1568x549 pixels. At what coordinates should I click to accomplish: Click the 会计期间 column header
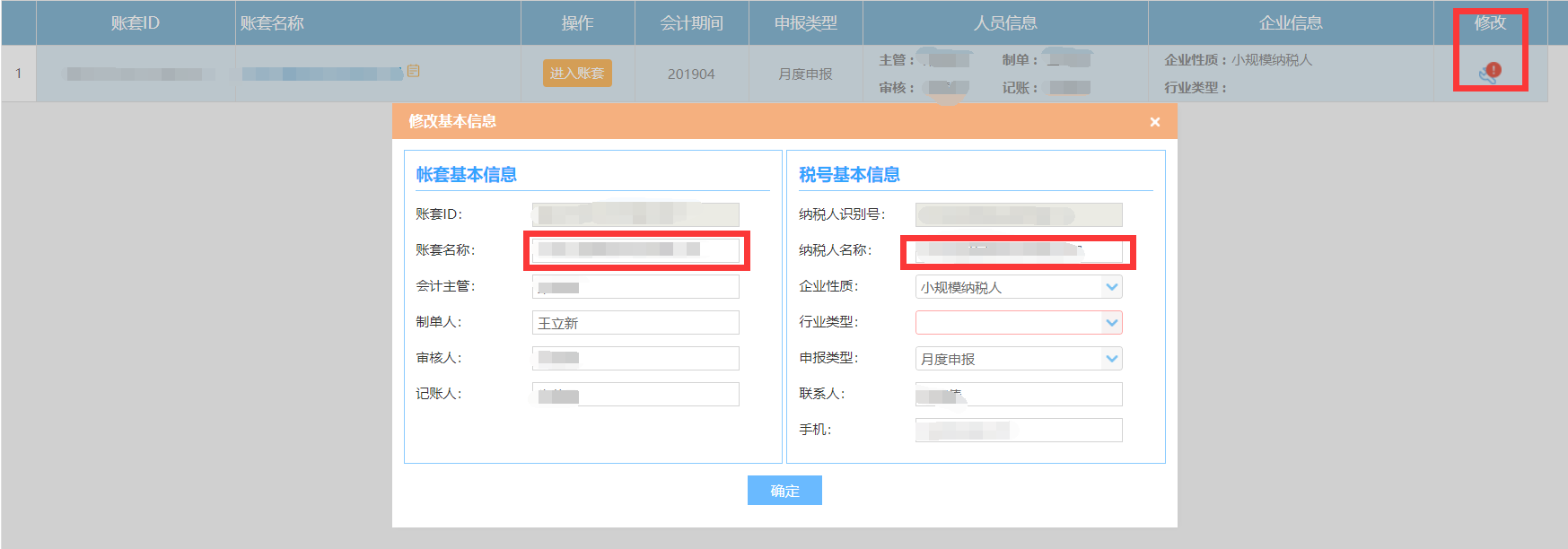tap(691, 23)
